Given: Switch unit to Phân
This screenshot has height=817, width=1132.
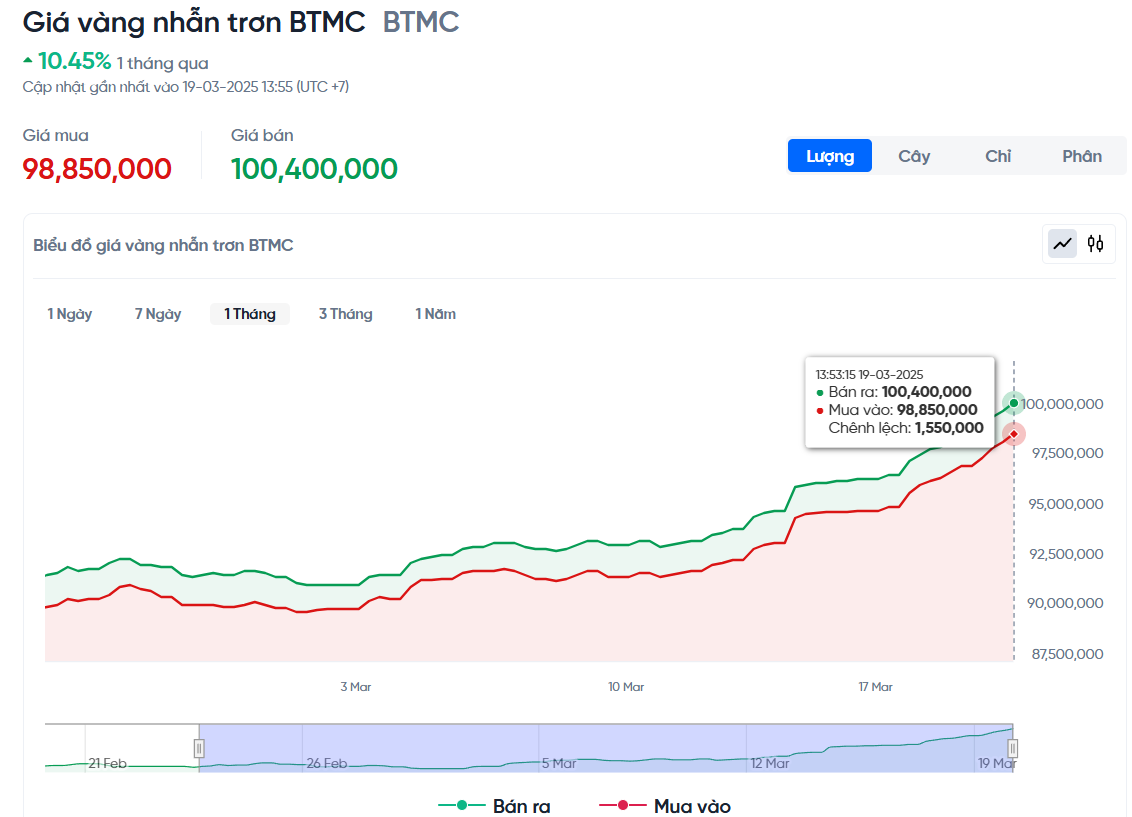Looking at the screenshot, I should (x=1082, y=156).
